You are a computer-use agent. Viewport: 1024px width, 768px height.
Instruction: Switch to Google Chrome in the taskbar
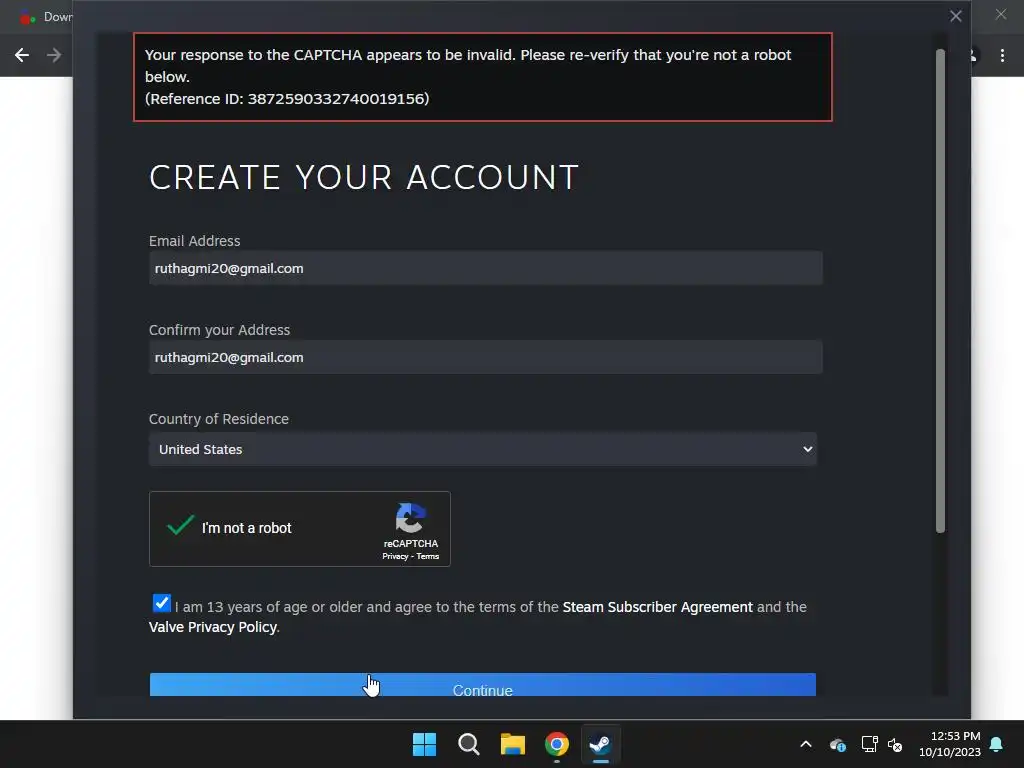coord(557,744)
